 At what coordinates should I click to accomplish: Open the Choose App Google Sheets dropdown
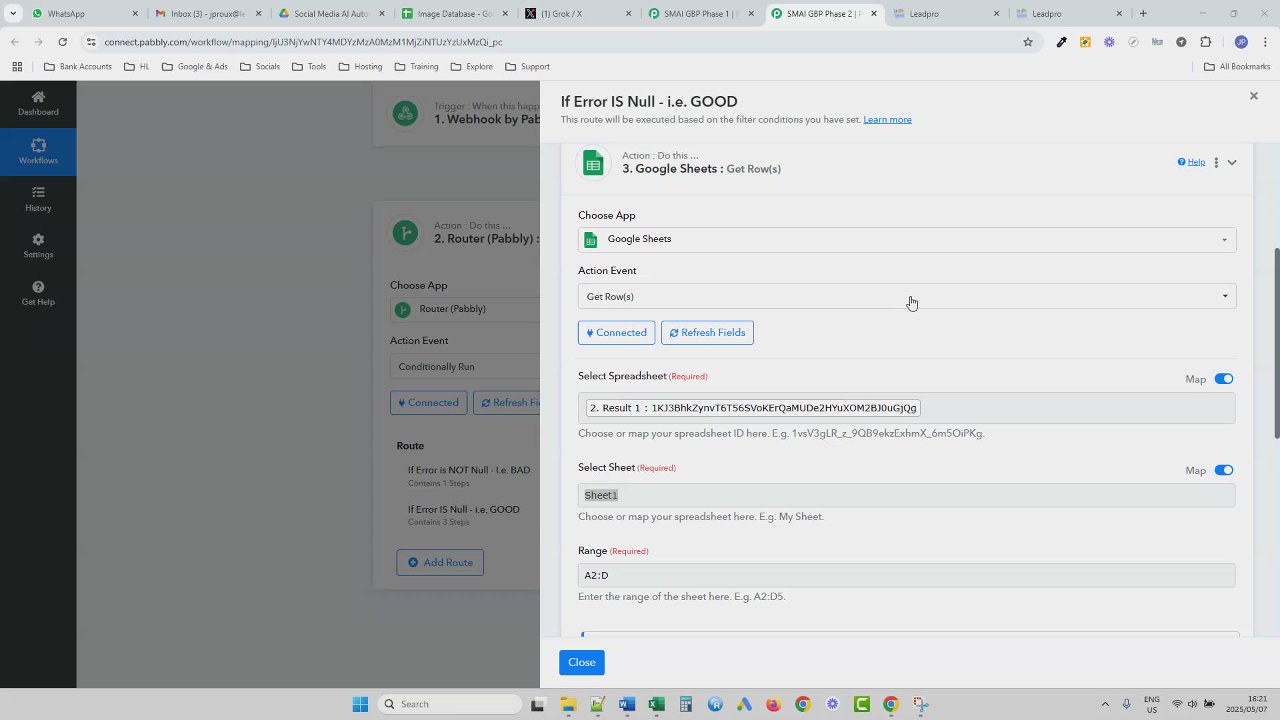tap(907, 239)
